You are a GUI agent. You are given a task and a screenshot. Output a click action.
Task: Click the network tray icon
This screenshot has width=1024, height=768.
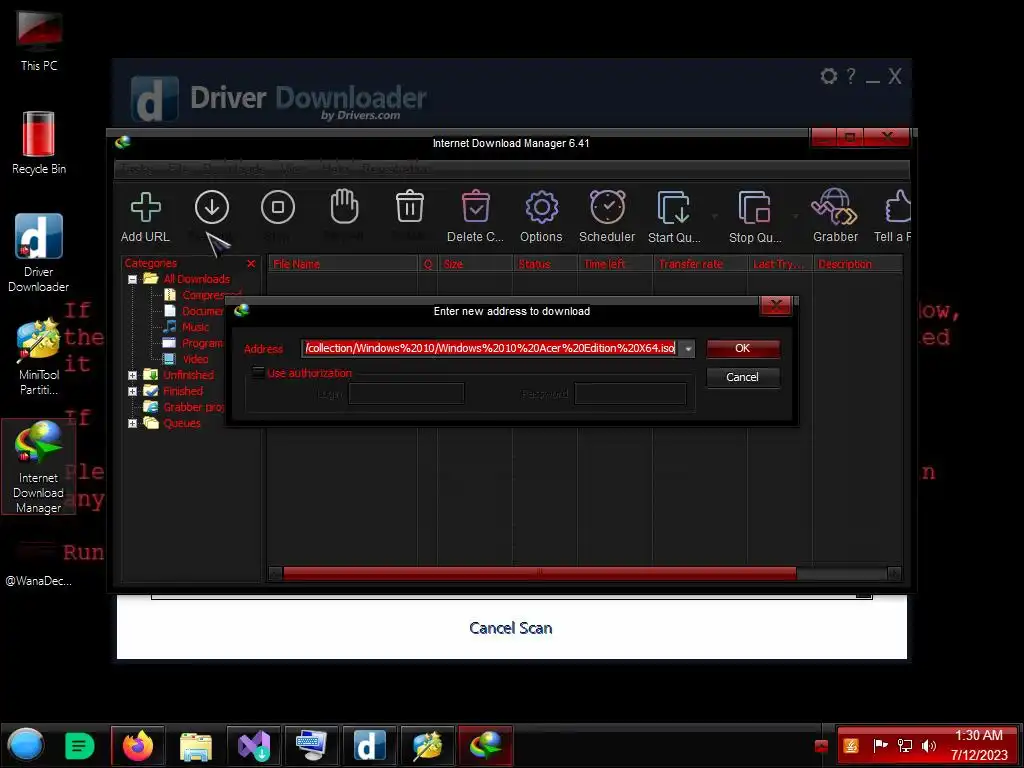coord(904,746)
